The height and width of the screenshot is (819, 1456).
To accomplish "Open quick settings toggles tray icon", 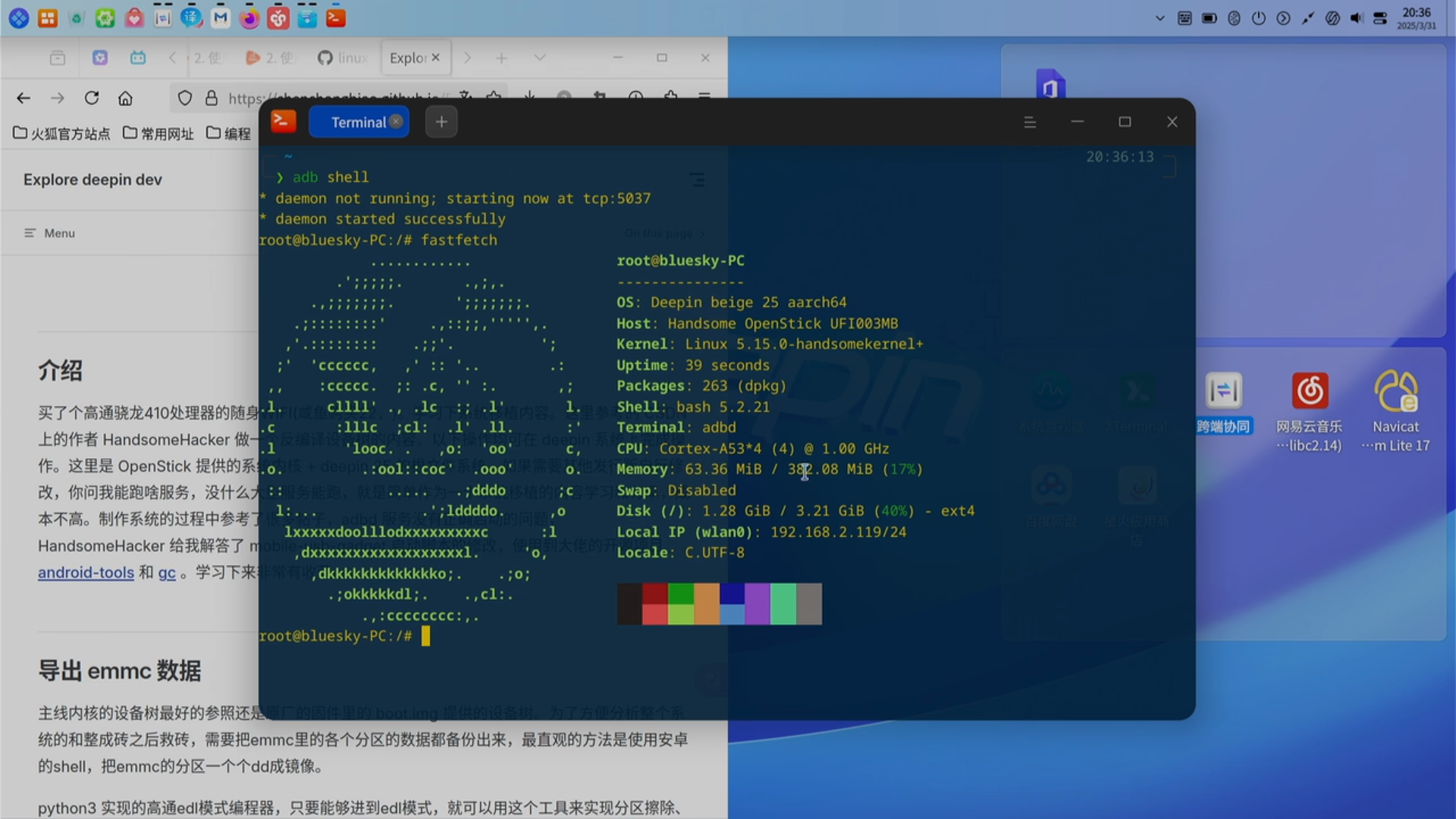I will coord(1380,18).
